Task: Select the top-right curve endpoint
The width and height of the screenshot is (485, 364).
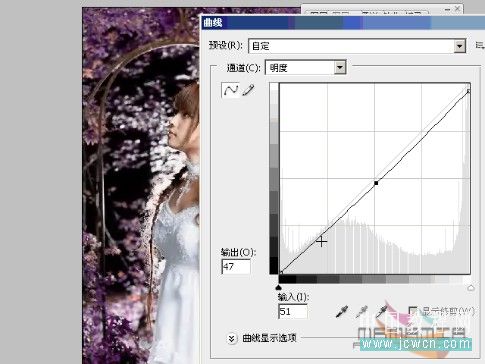Action: pos(469,91)
